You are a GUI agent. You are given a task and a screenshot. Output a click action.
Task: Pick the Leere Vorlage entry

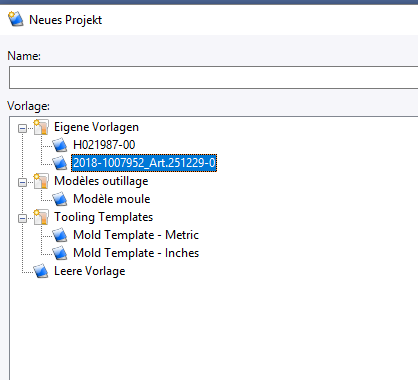[x=90, y=271]
